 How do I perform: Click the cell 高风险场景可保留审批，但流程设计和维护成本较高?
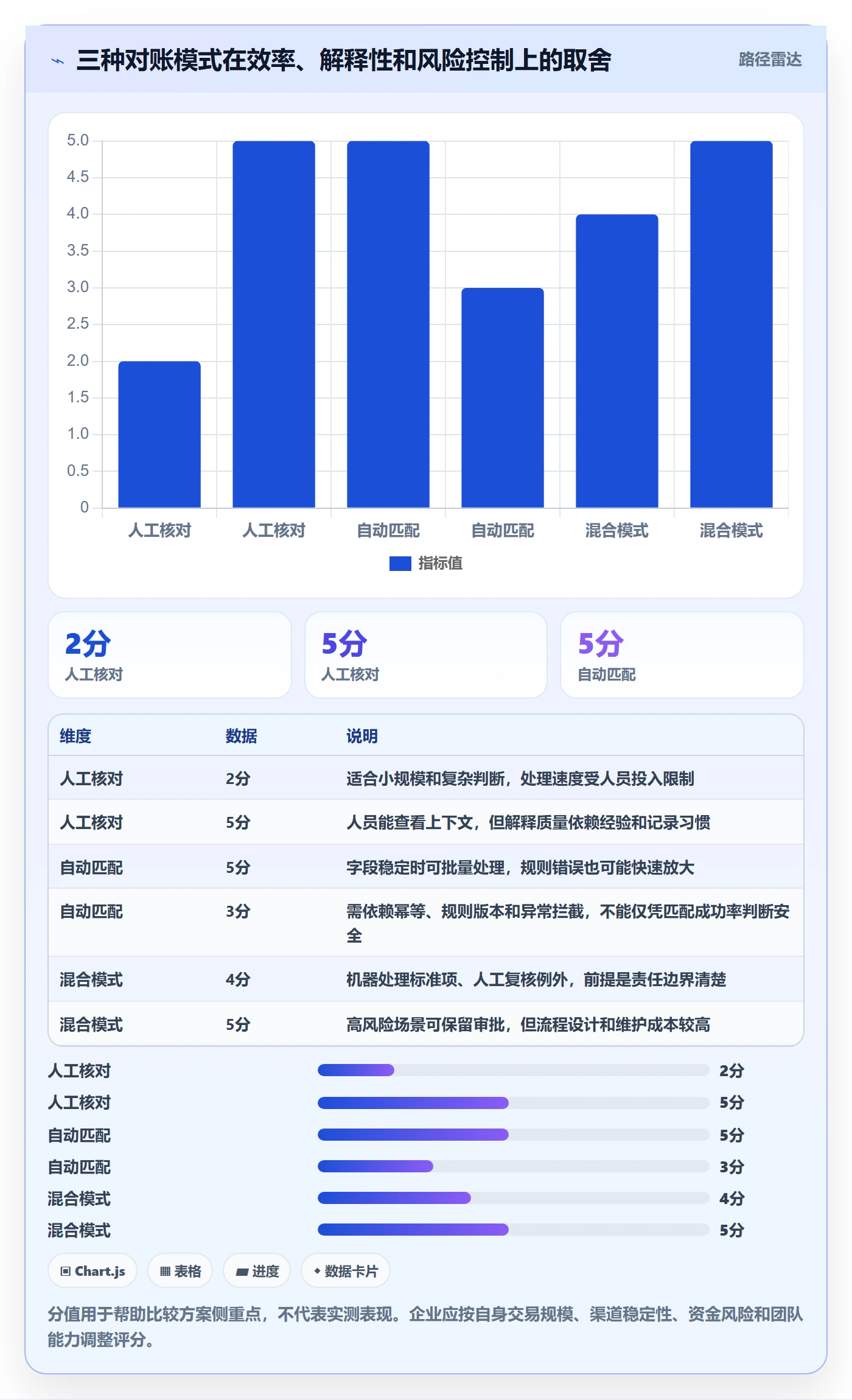[x=528, y=1024]
